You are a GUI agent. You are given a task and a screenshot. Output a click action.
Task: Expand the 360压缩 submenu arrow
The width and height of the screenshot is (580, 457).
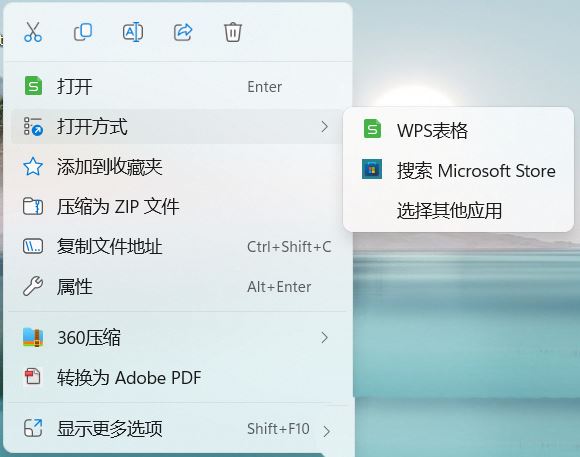[324, 337]
